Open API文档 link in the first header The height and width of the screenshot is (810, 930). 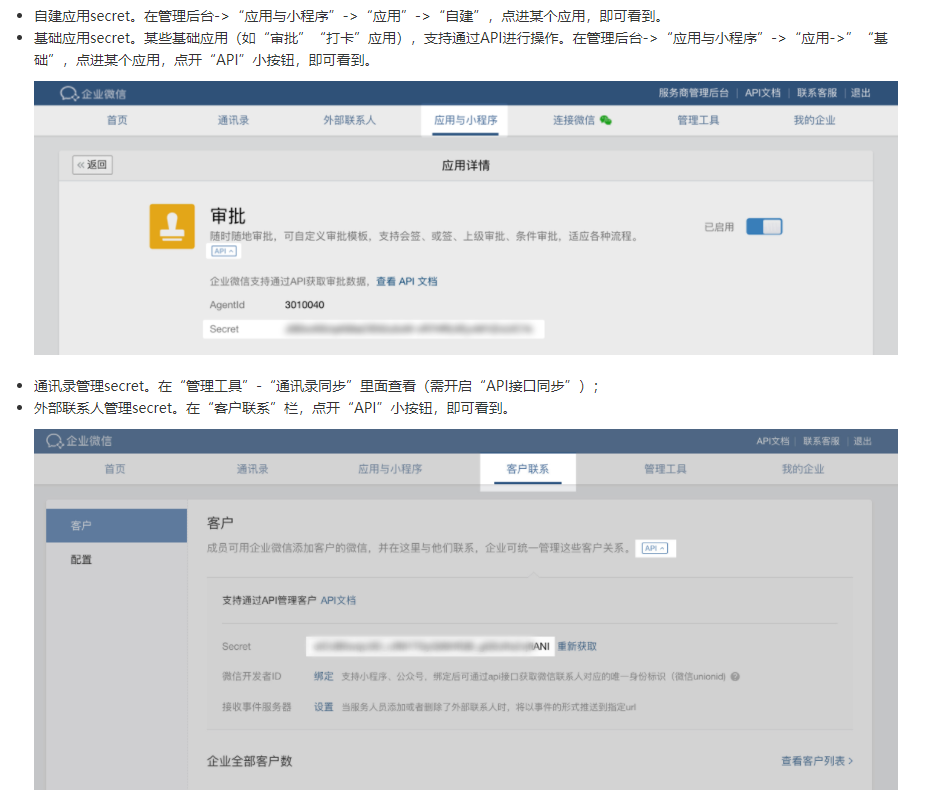click(763, 93)
